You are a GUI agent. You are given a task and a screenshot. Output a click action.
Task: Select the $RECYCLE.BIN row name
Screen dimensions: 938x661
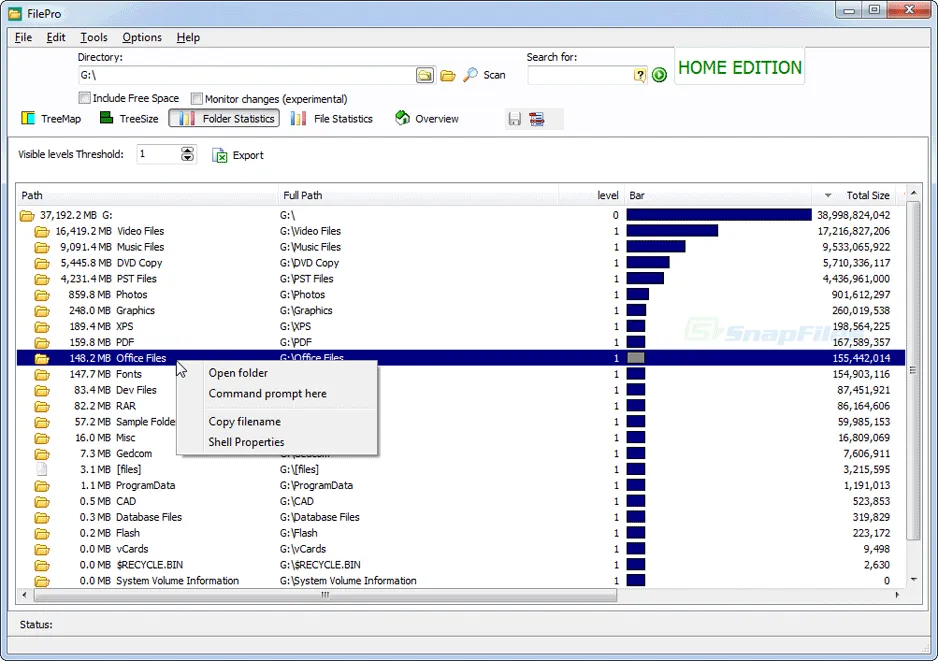click(x=150, y=565)
